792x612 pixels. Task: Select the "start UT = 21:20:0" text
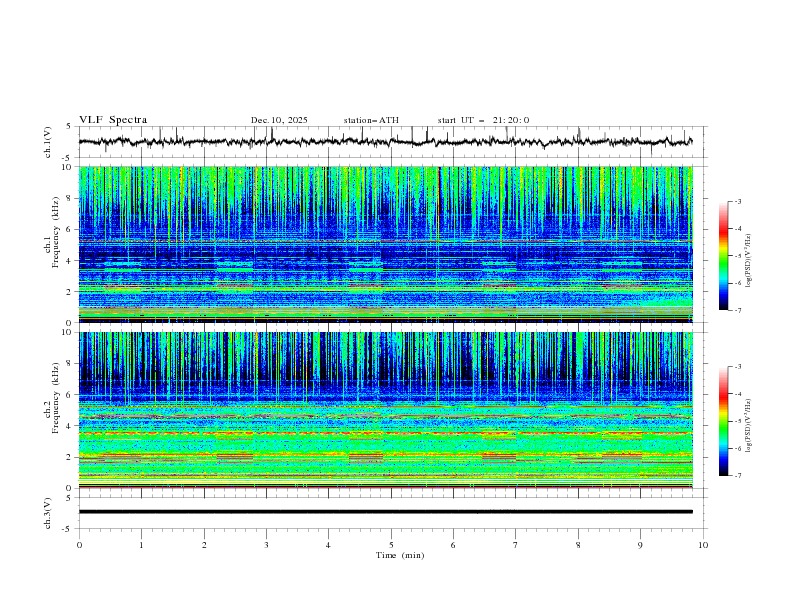(x=483, y=120)
